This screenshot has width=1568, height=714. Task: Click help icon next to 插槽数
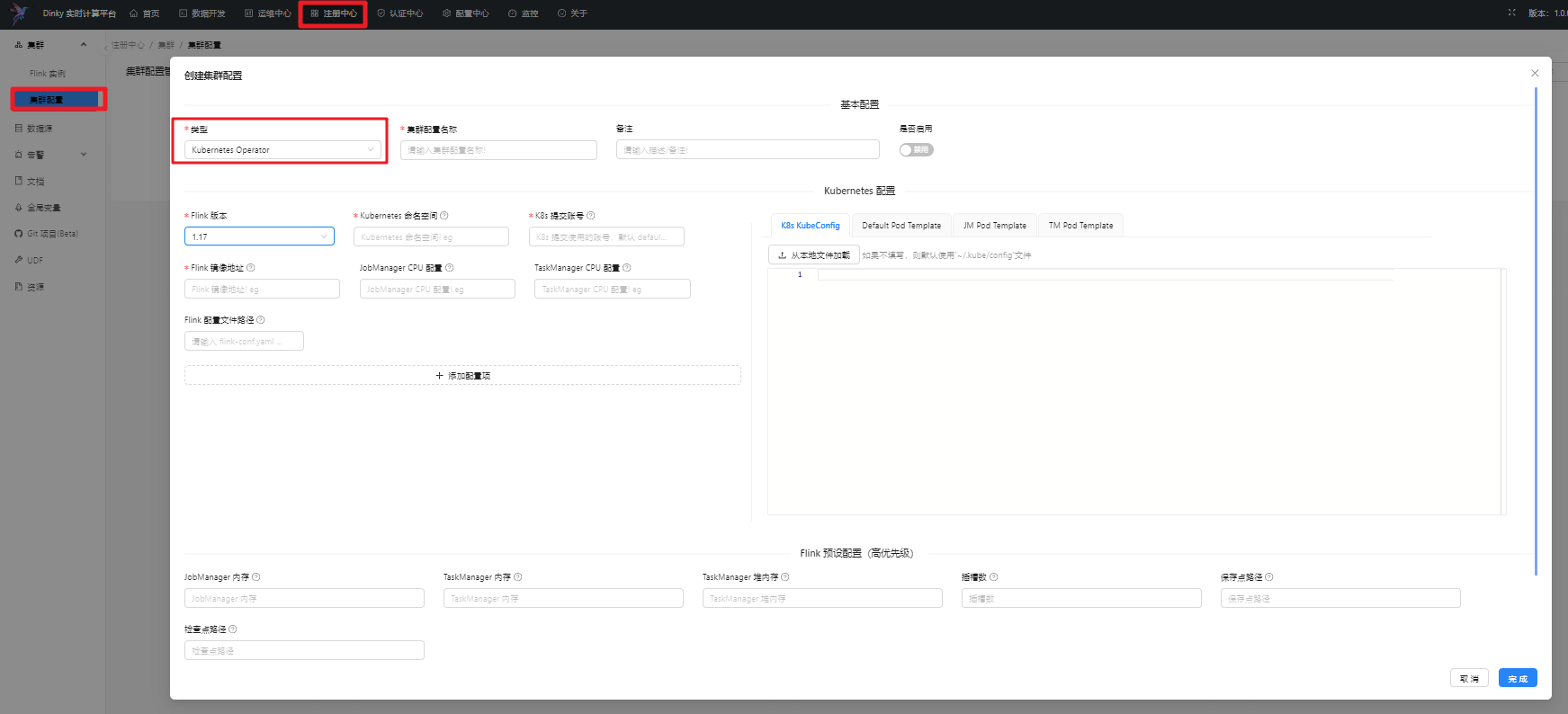coord(994,577)
